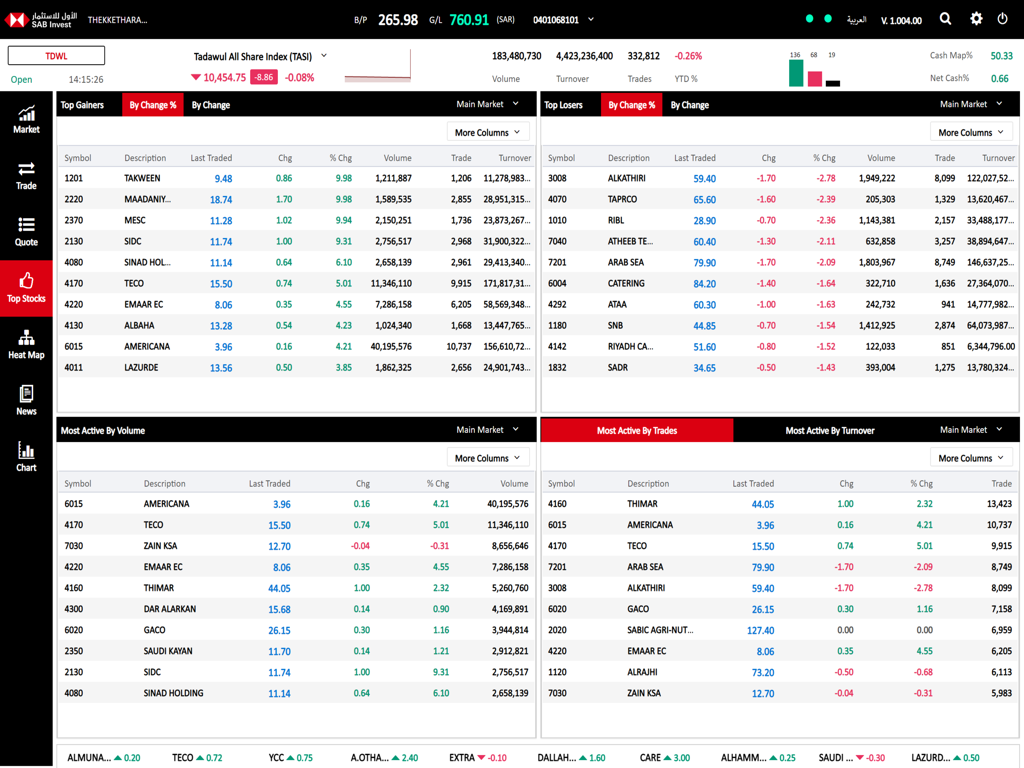Viewport: 1024px width, 768px height.
Task: Open application settings via the gear icon
Action: [976, 18]
